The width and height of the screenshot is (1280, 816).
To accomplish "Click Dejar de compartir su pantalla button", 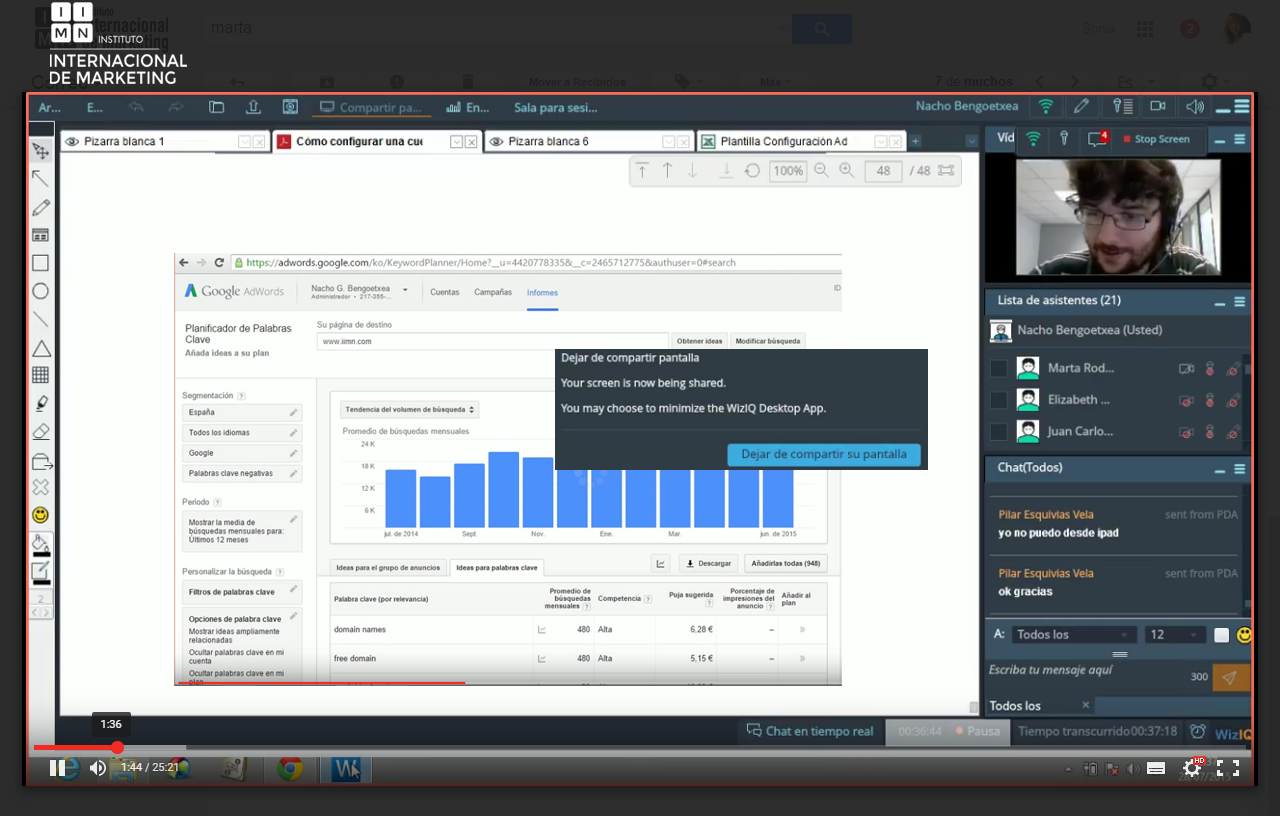I will pos(824,454).
